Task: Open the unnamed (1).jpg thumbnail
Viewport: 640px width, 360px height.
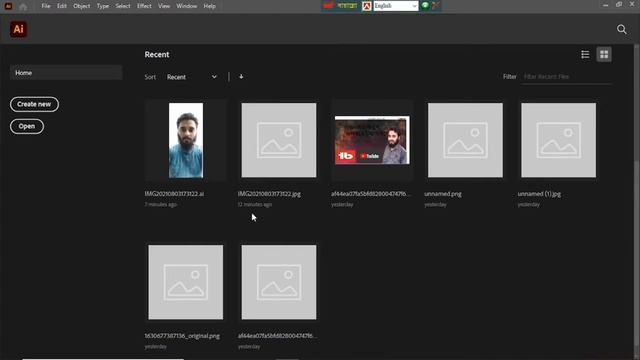Action: tap(558, 140)
